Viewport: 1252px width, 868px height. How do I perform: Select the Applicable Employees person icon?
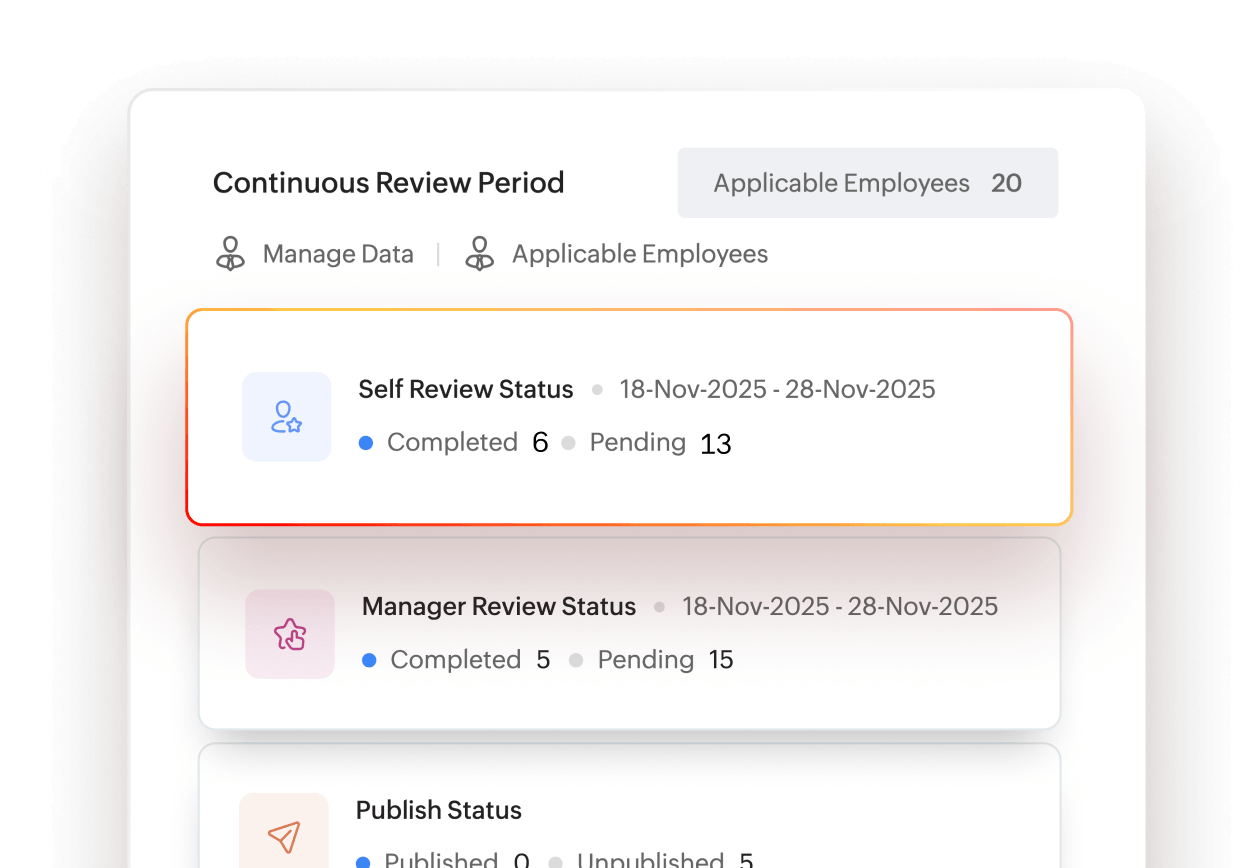click(x=480, y=254)
